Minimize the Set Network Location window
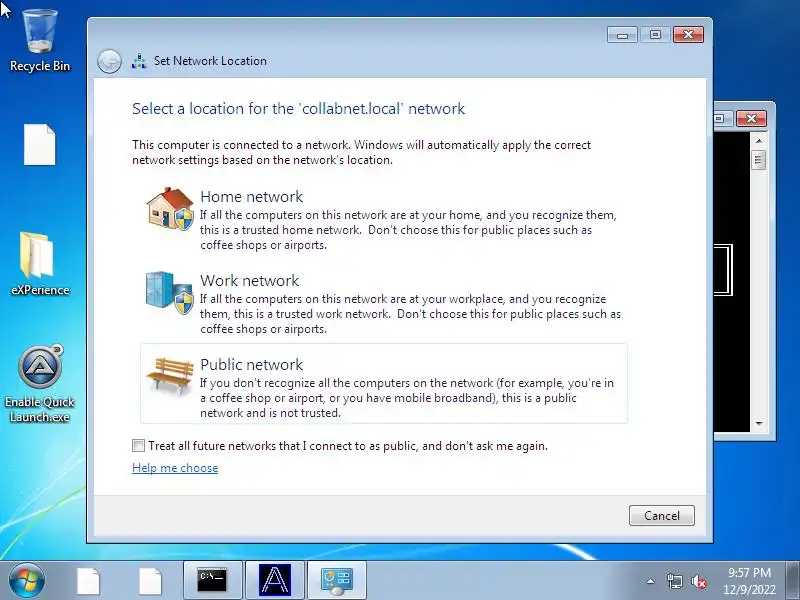Image resolution: width=800 pixels, height=600 pixels. tap(622, 35)
